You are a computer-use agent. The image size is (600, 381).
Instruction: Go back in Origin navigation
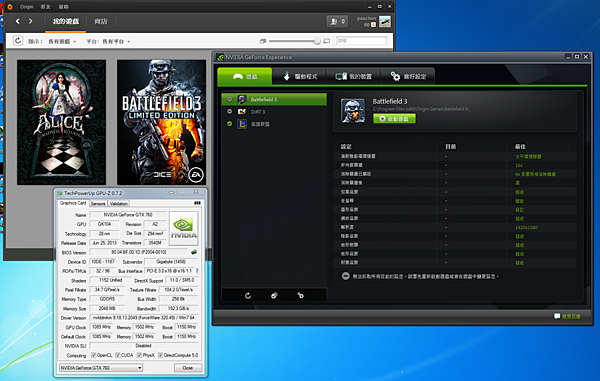click(x=18, y=21)
